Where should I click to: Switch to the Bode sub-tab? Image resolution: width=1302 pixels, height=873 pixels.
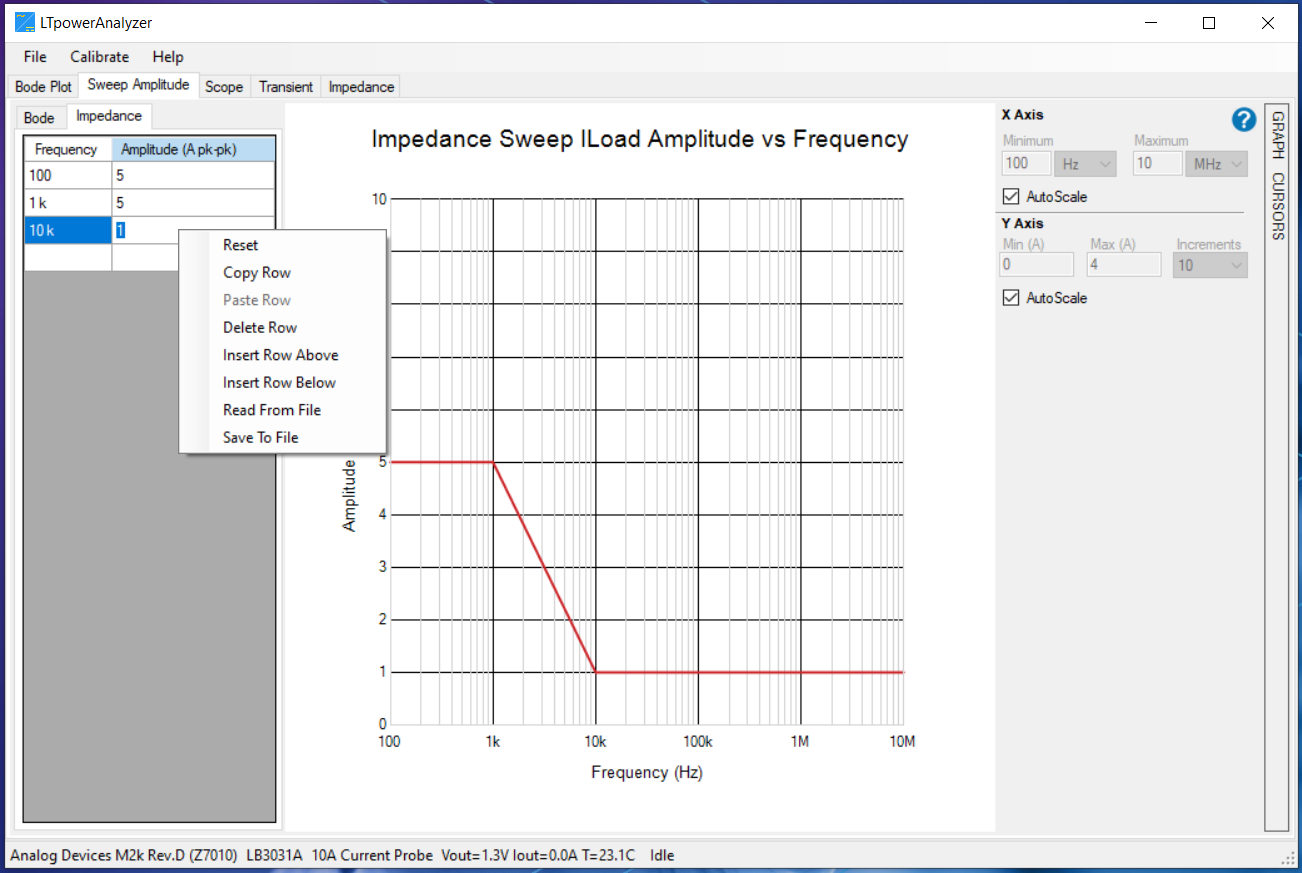(39, 118)
